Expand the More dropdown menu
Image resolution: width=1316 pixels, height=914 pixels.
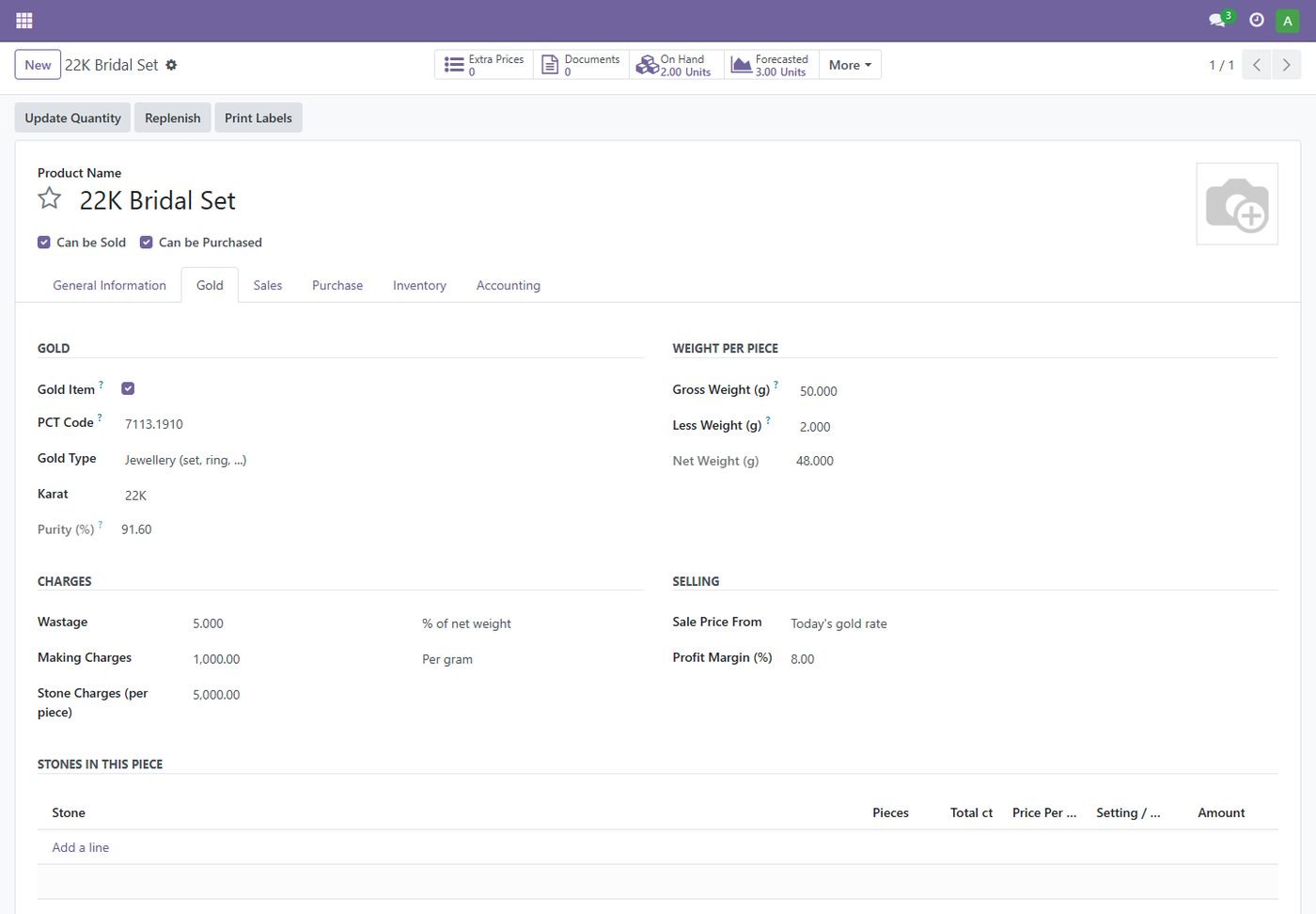[x=850, y=65]
